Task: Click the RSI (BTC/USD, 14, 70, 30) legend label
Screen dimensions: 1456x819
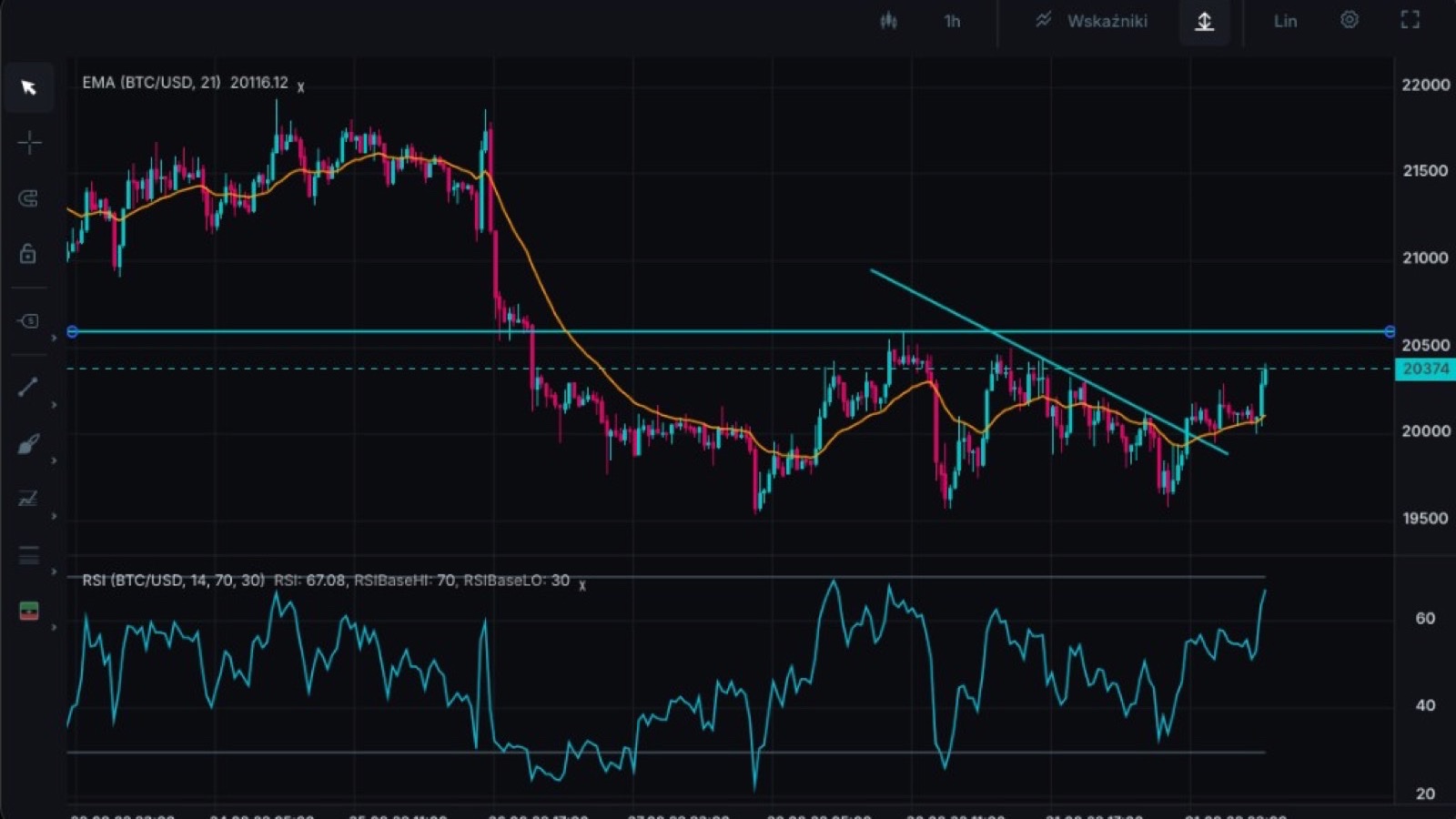Action: [x=173, y=580]
